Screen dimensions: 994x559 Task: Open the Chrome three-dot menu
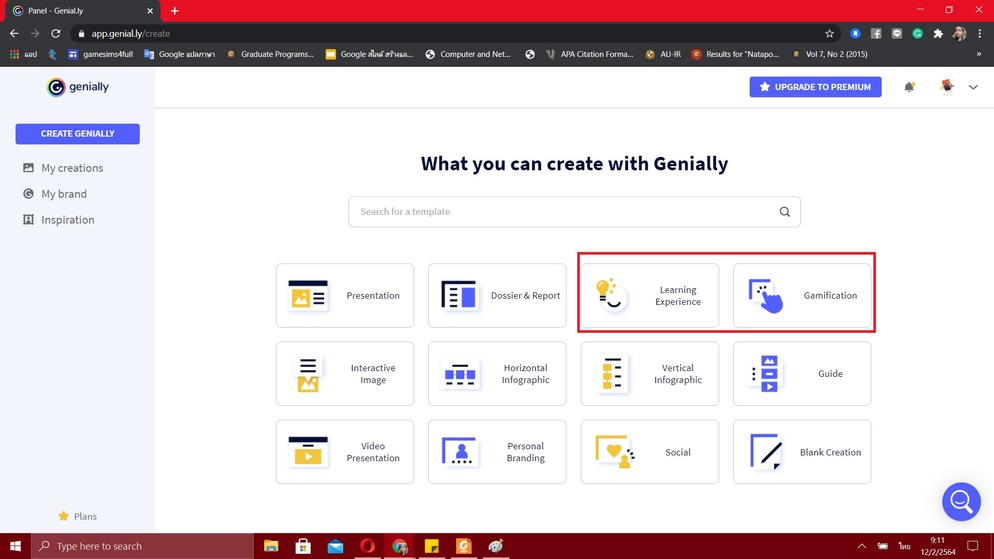[x=979, y=34]
